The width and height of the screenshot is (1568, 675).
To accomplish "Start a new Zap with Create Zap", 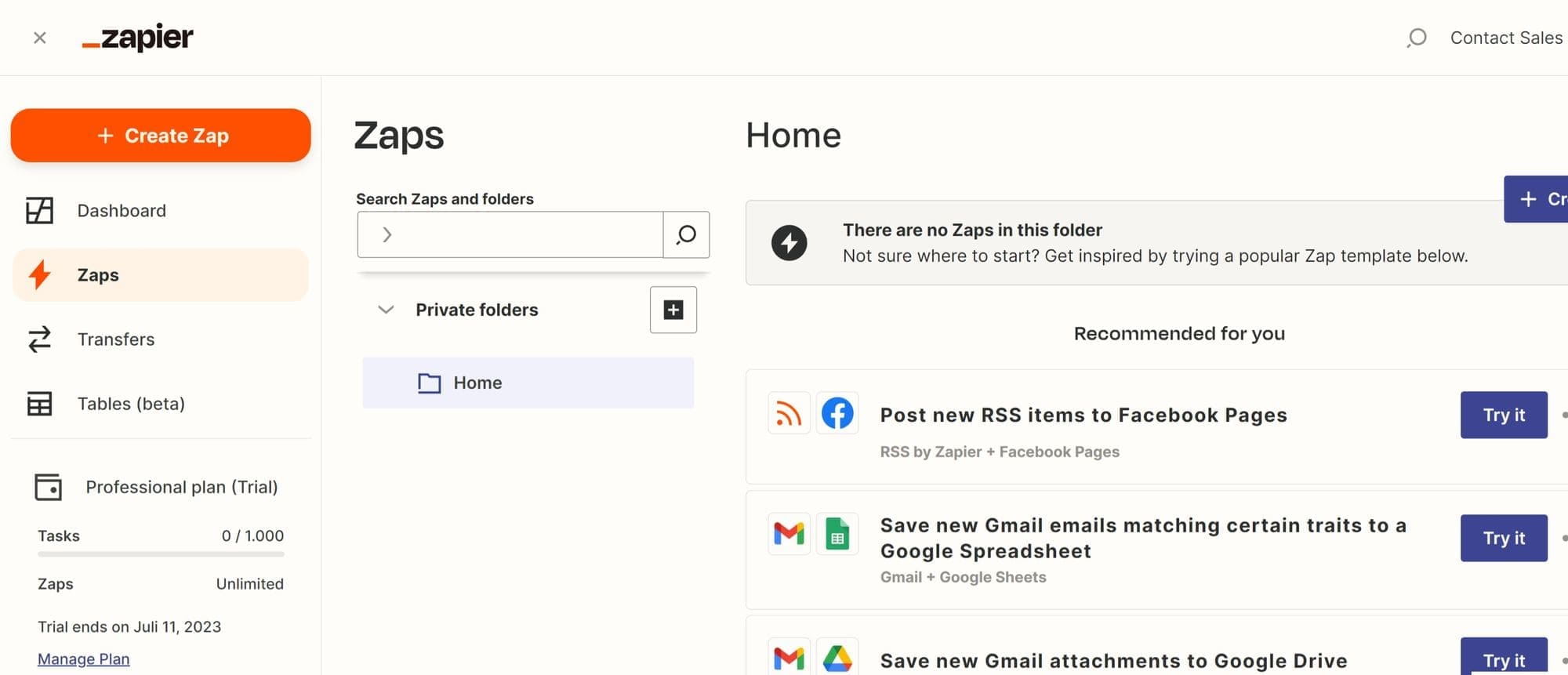I will 161,136.
